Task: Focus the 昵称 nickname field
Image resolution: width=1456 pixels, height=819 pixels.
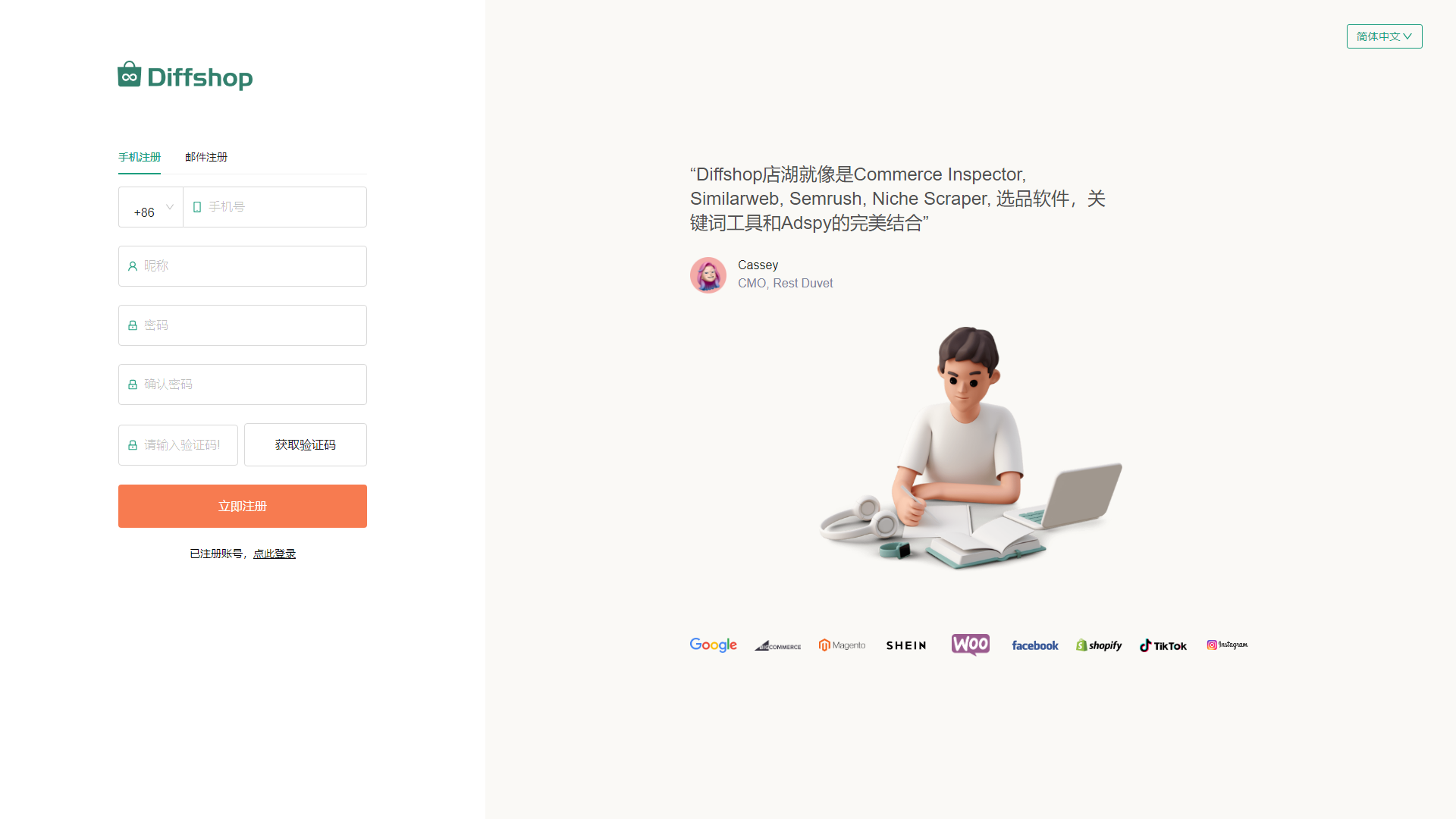Action: pyautogui.click(x=243, y=266)
